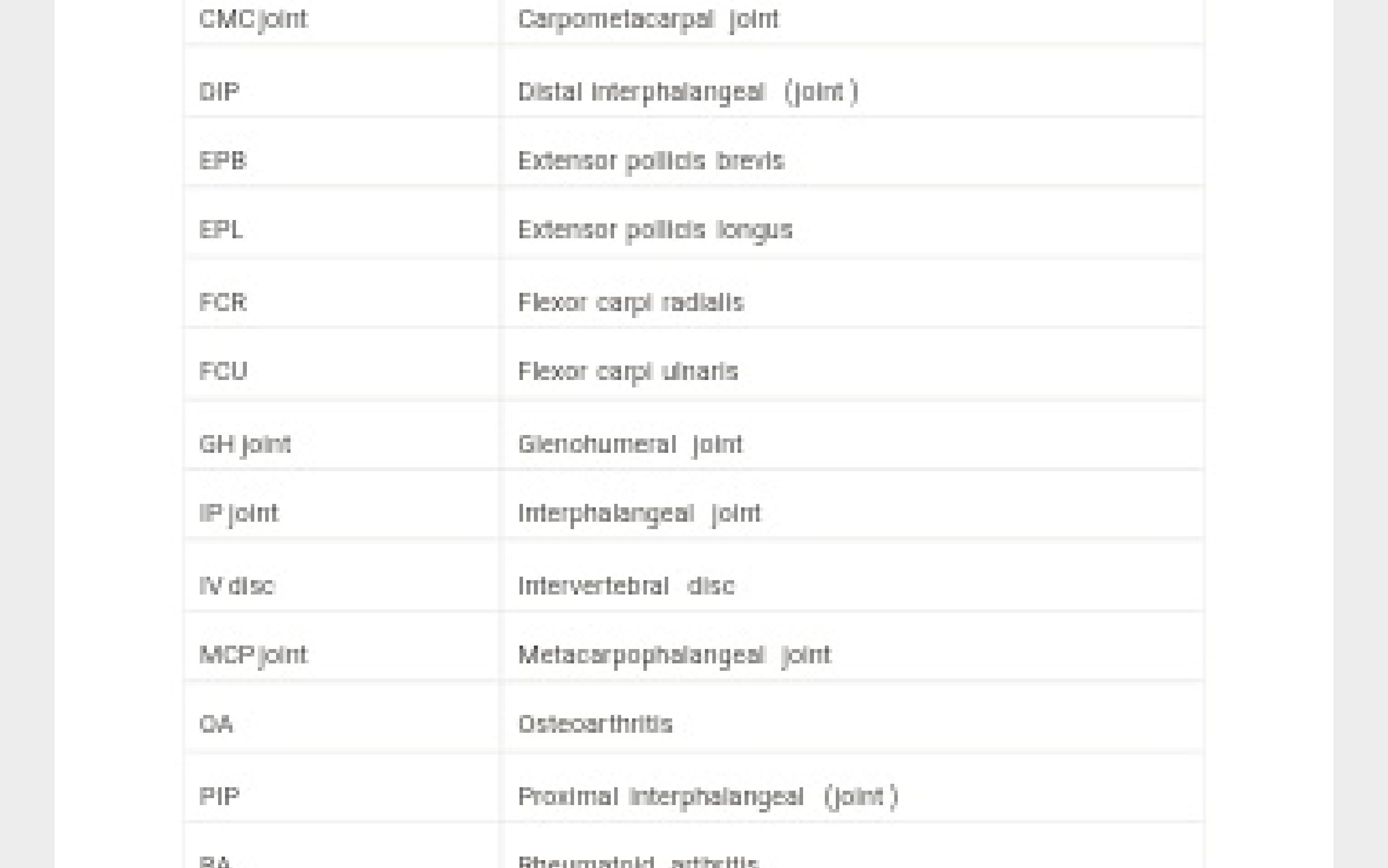Select Extensor pollicis brevis text
Viewport: 1388px width, 868px height.
coord(651,161)
